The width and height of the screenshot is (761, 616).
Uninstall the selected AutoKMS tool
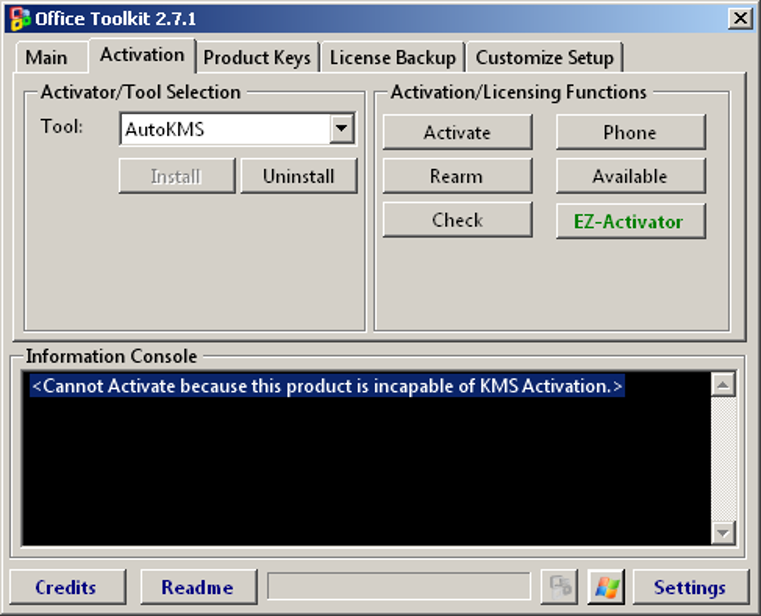[x=298, y=176]
